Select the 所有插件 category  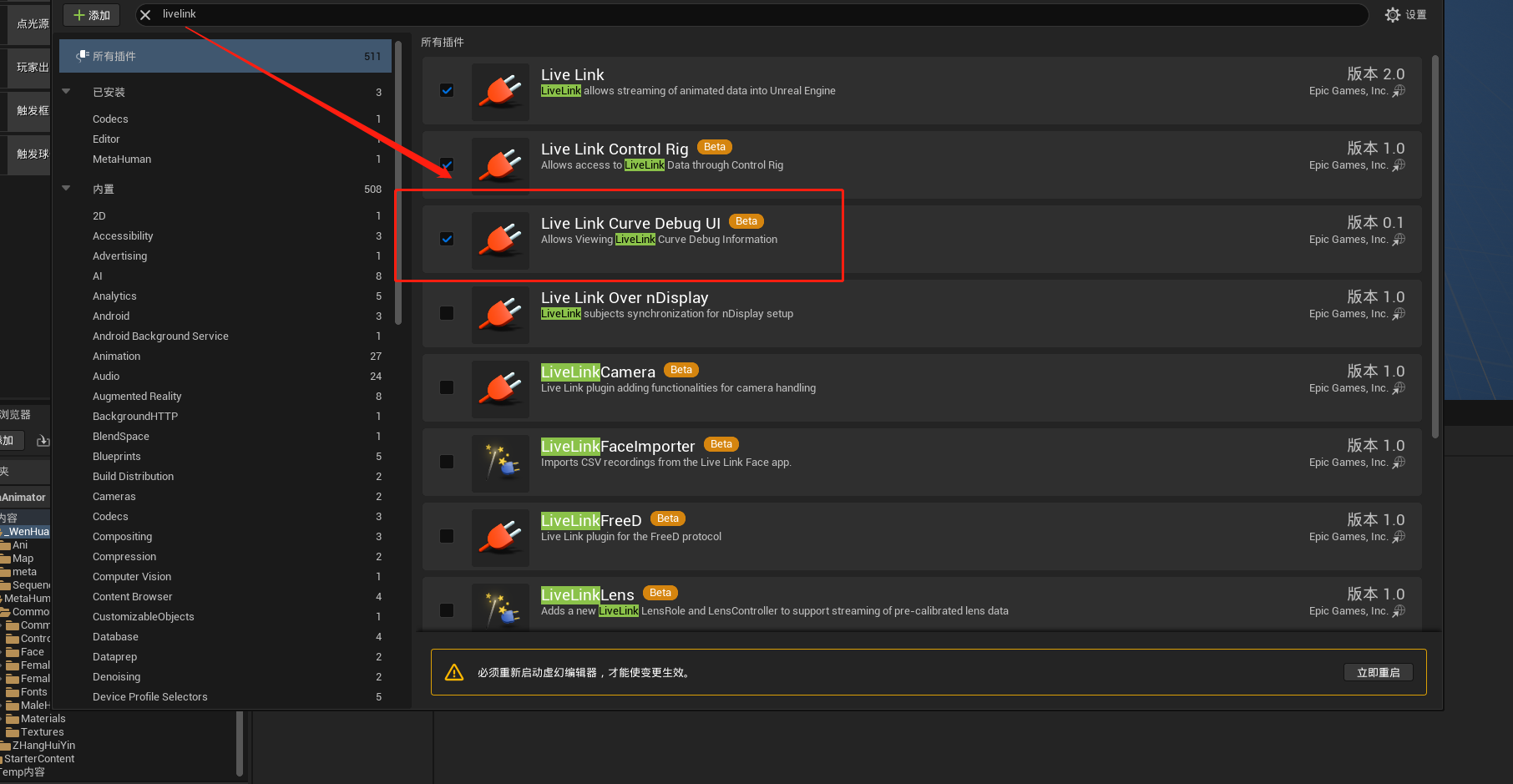pyautogui.click(x=225, y=56)
